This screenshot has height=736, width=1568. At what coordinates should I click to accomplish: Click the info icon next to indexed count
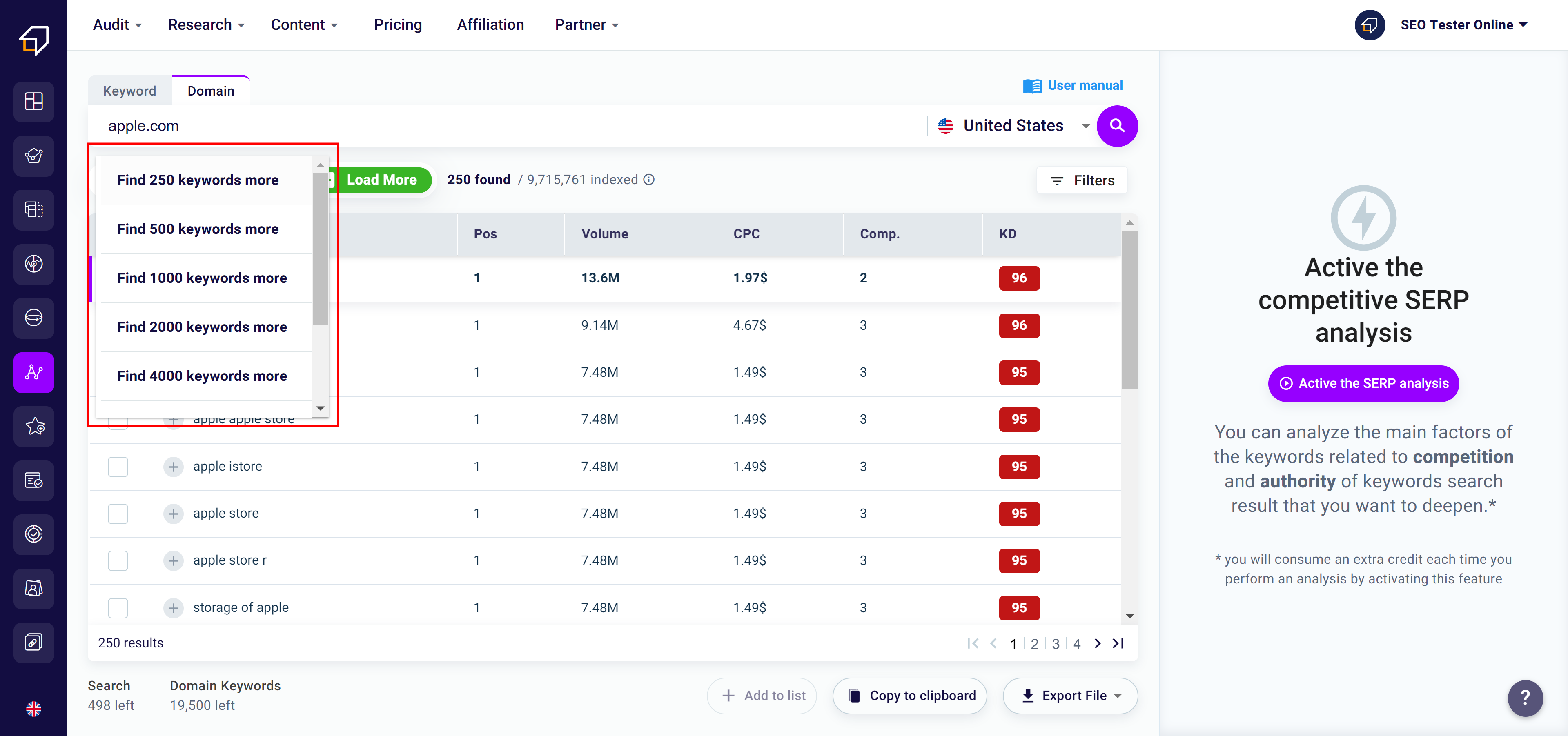point(650,180)
